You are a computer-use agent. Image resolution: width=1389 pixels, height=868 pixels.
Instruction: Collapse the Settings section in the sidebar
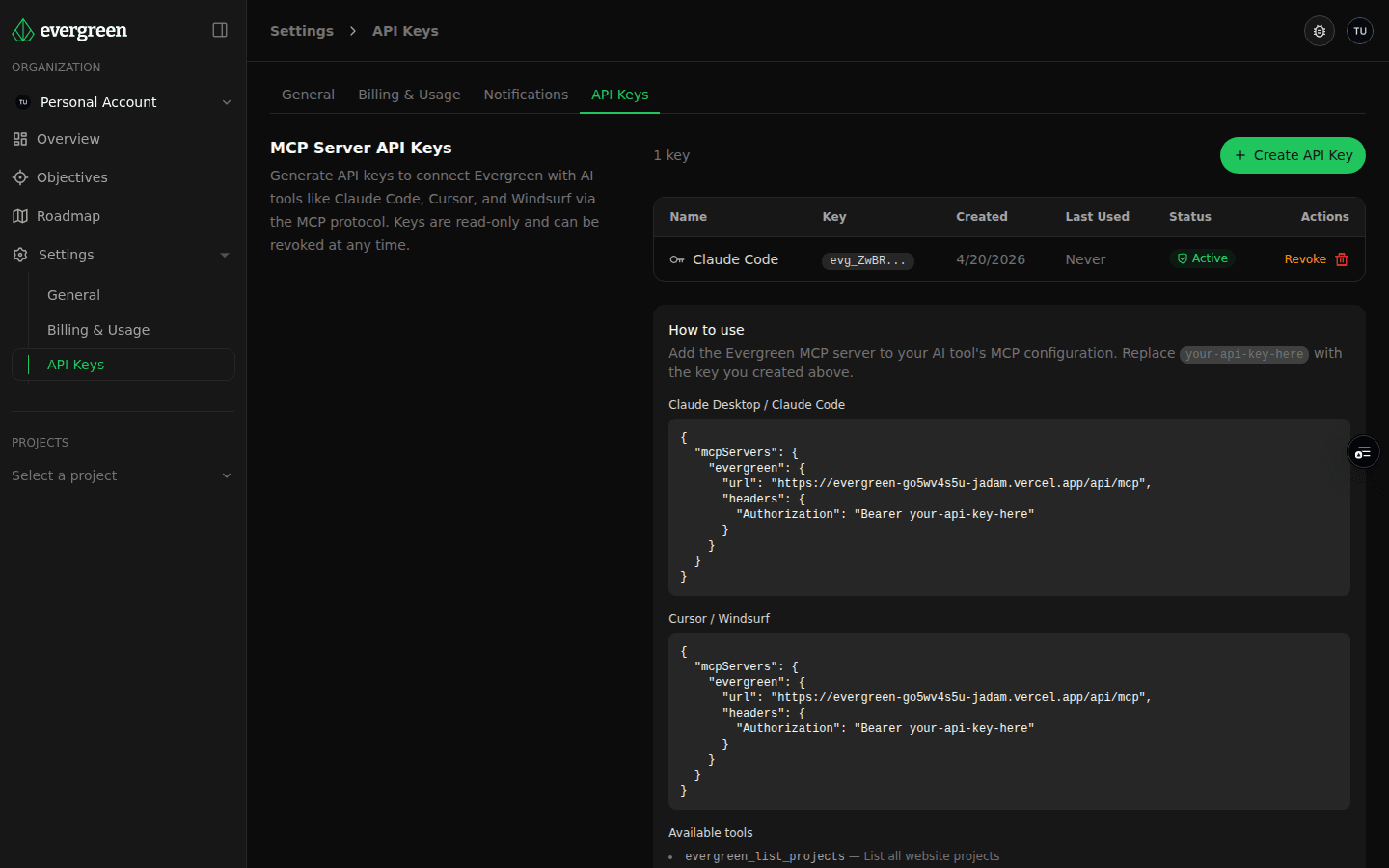coord(225,255)
